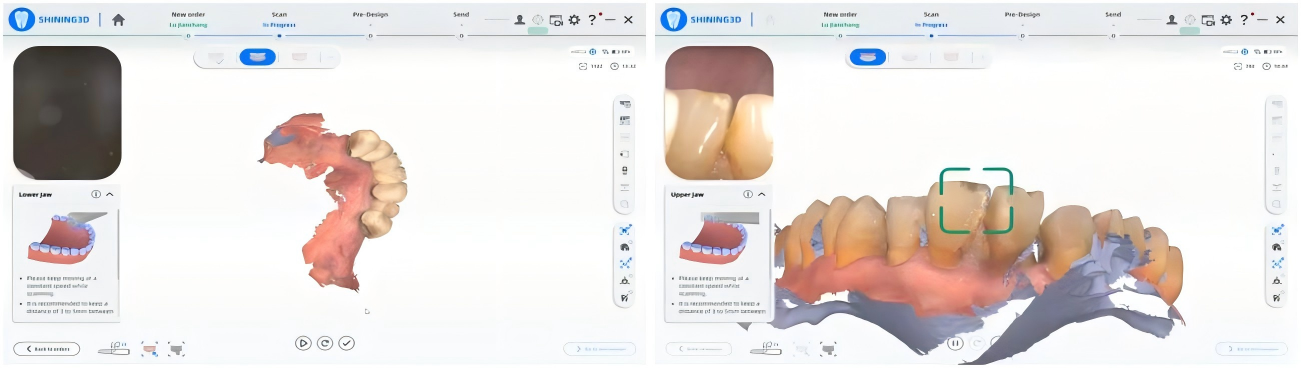Image resolution: width=1301 pixels, height=368 pixels.
Task: Click bottom icon in left window's lower toolbar
Action: click(625, 298)
